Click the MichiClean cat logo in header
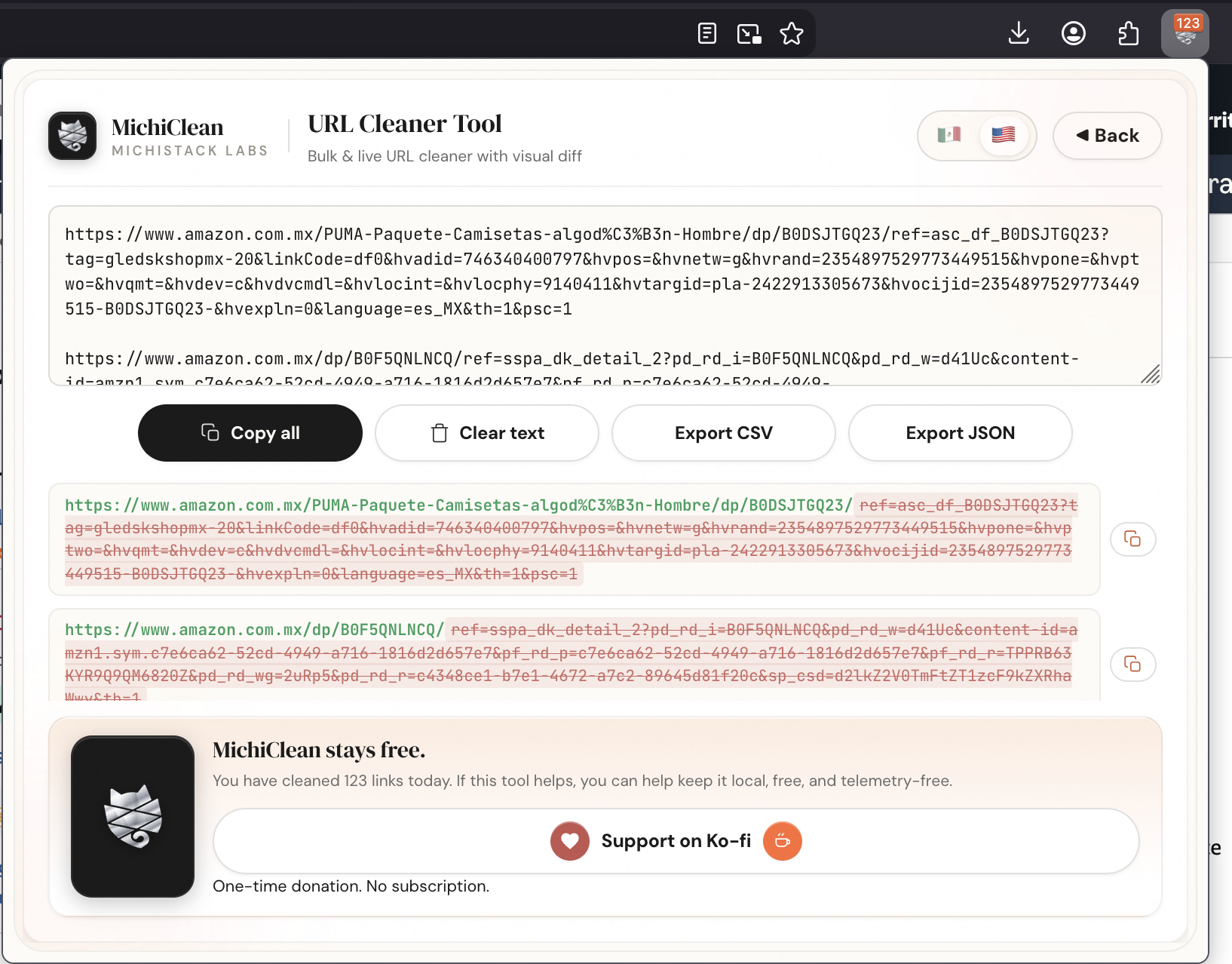Viewport: 1232px width, 964px height. (72, 136)
